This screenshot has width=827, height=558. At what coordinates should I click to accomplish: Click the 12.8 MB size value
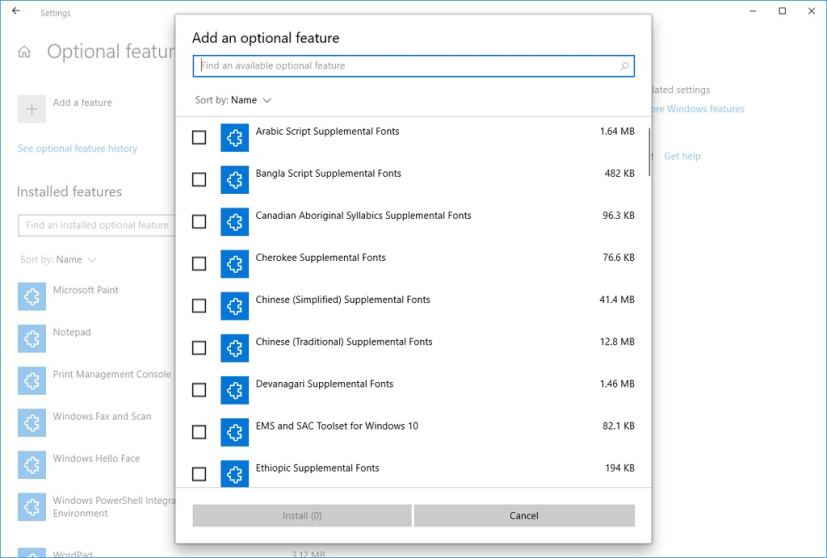[x=617, y=342]
